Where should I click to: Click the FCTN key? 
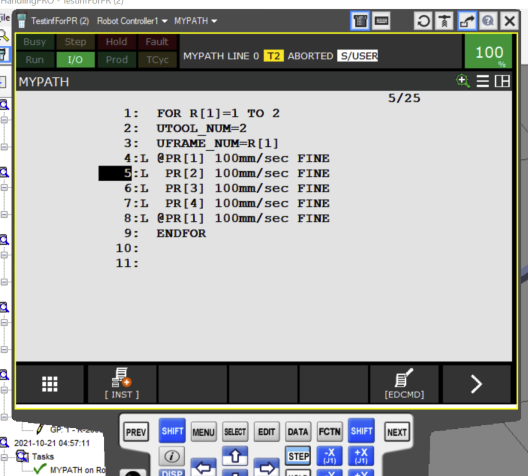pyautogui.click(x=330, y=432)
